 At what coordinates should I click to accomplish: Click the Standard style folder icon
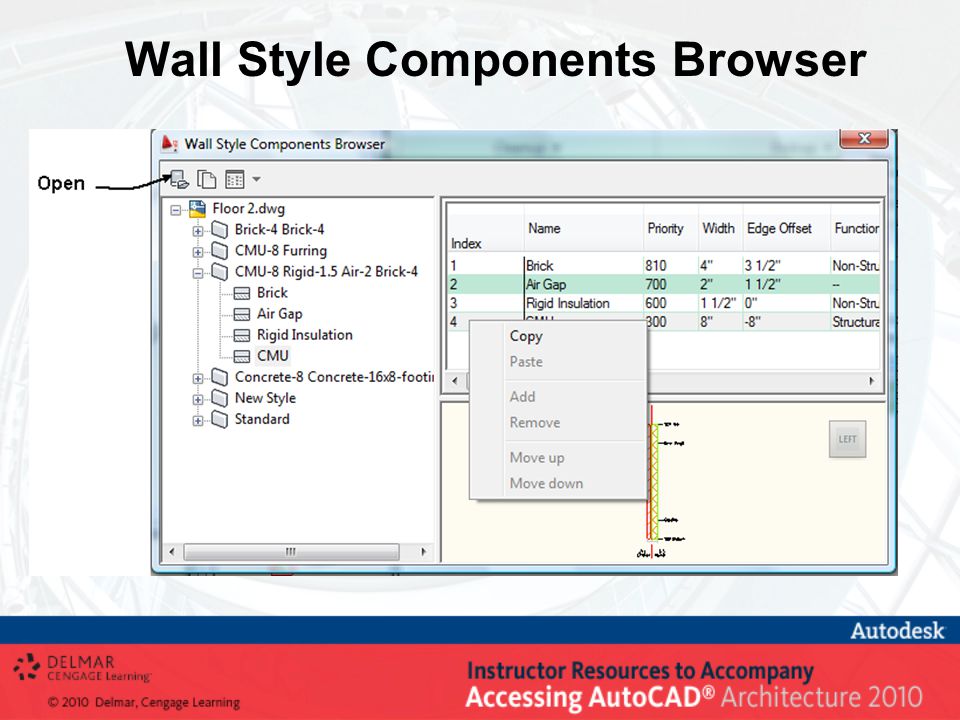pos(219,419)
